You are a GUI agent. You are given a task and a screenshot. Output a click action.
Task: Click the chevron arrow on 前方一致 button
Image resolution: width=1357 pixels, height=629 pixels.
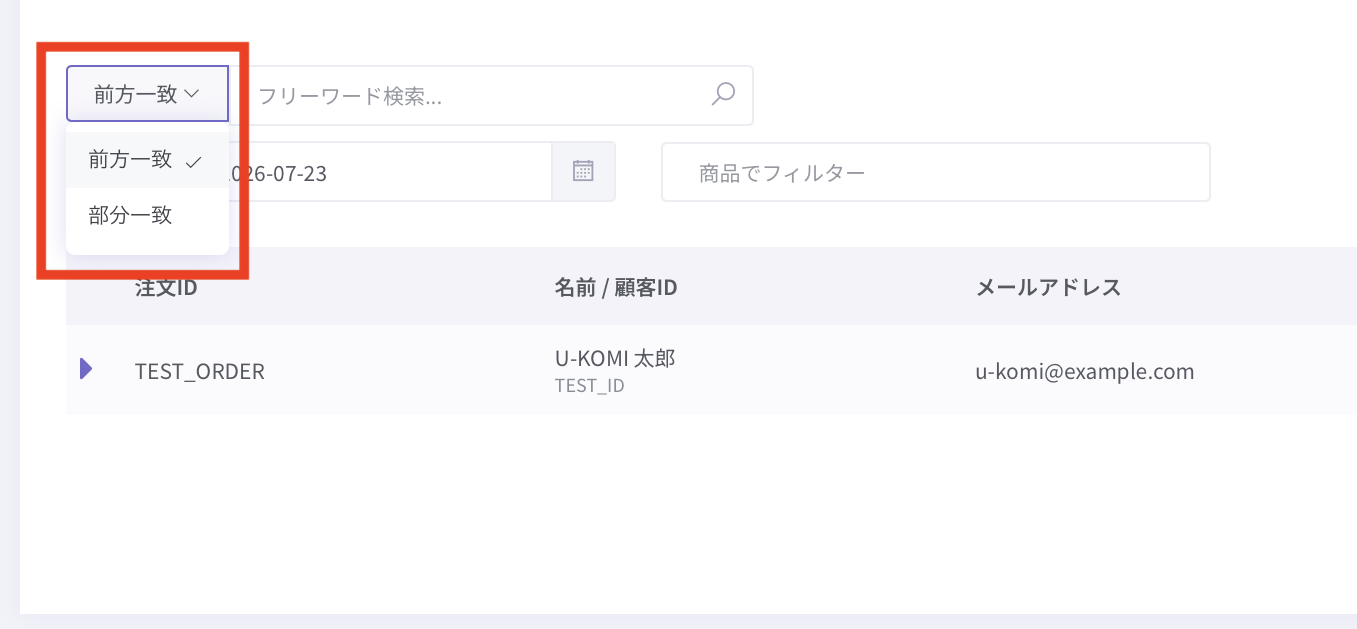tap(193, 94)
